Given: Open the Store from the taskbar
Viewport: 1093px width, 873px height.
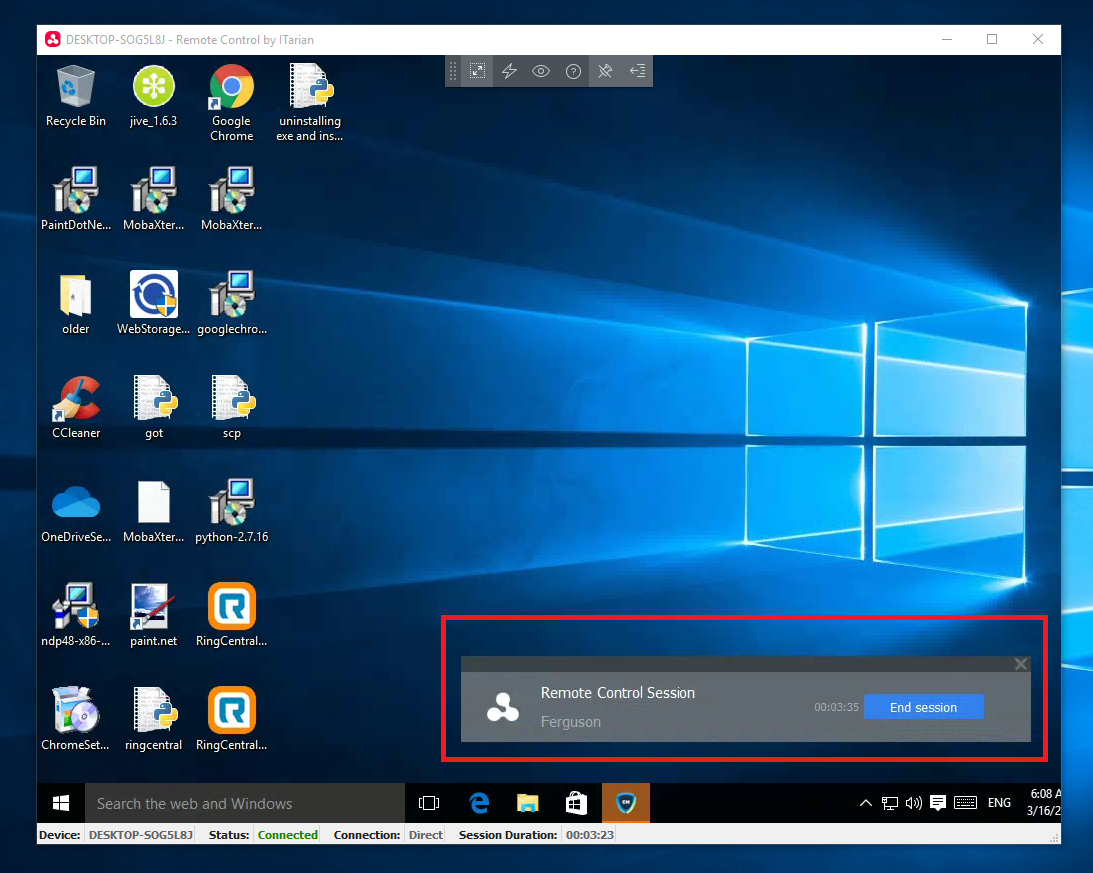Looking at the screenshot, I should pyautogui.click(x=576, y=803).
